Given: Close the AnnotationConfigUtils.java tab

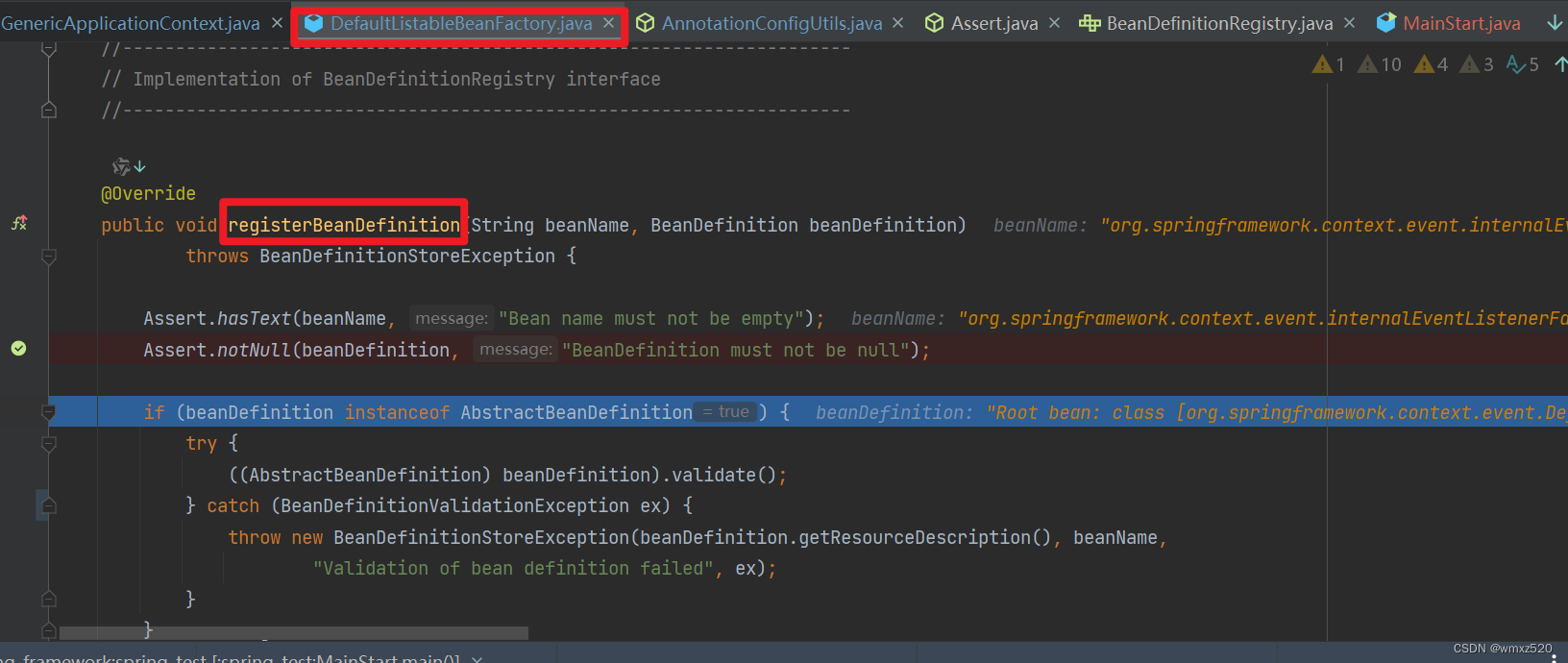Looking at the screenshot, I should 897,23.
